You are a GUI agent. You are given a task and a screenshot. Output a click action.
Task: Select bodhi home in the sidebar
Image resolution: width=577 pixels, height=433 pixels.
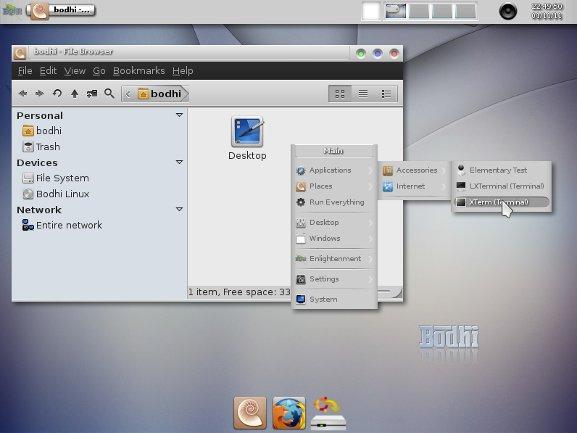coord(42,131)
